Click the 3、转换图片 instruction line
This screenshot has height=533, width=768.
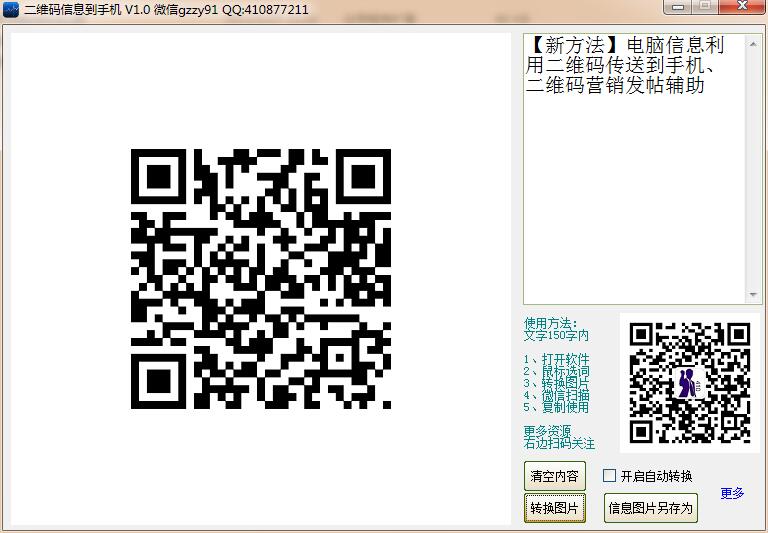pyautogui.click(x=556, y=383)
